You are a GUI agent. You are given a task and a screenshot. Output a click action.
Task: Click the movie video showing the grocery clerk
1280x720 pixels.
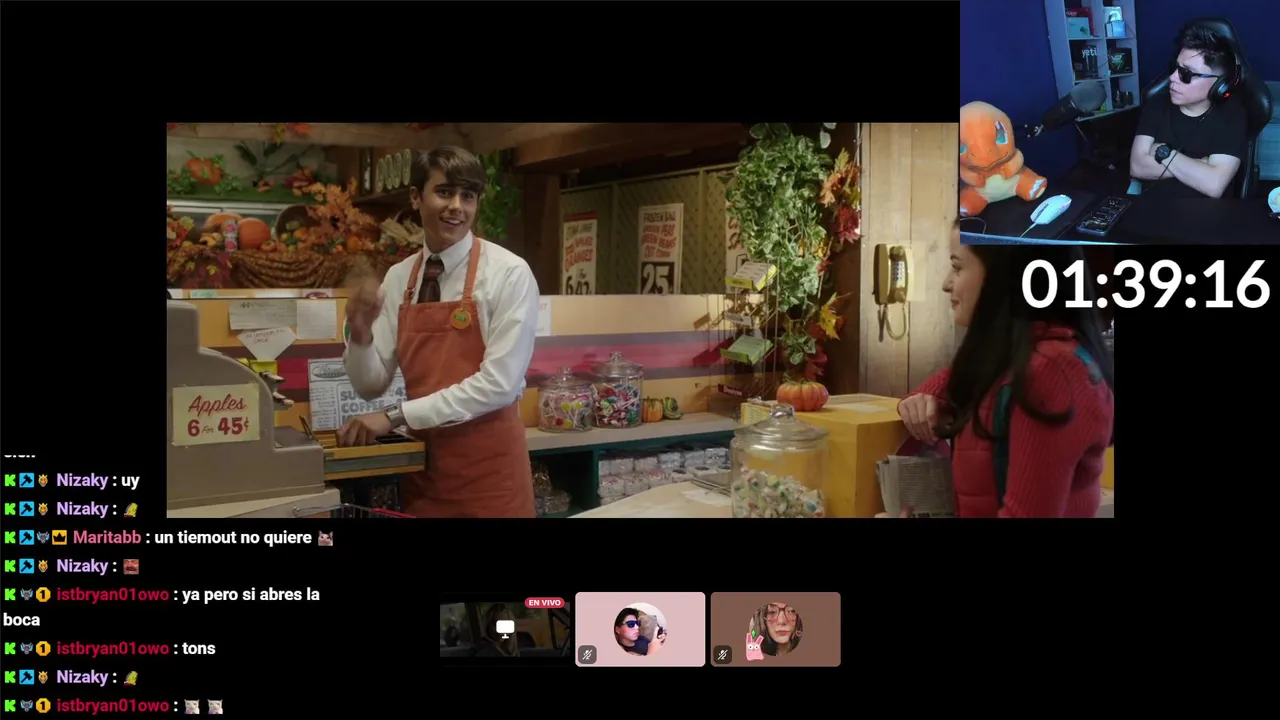pos(640,320)
